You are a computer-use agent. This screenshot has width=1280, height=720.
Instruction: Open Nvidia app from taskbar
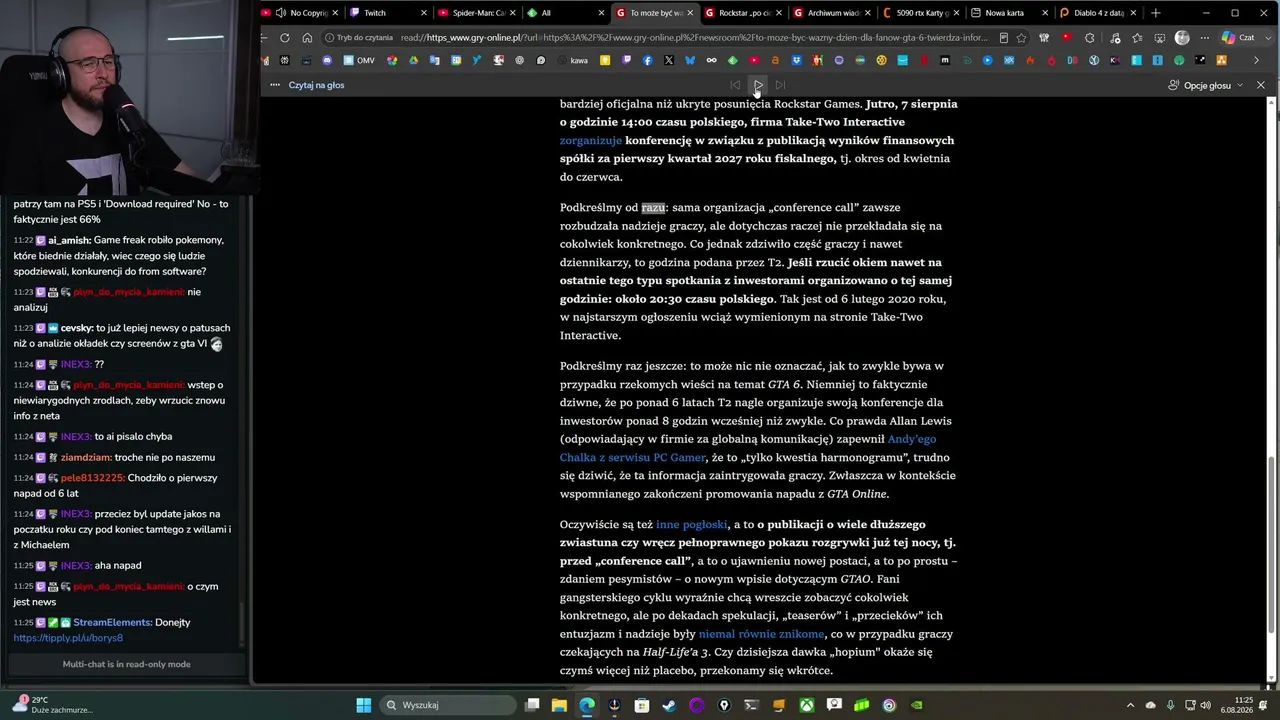point(916,705)
